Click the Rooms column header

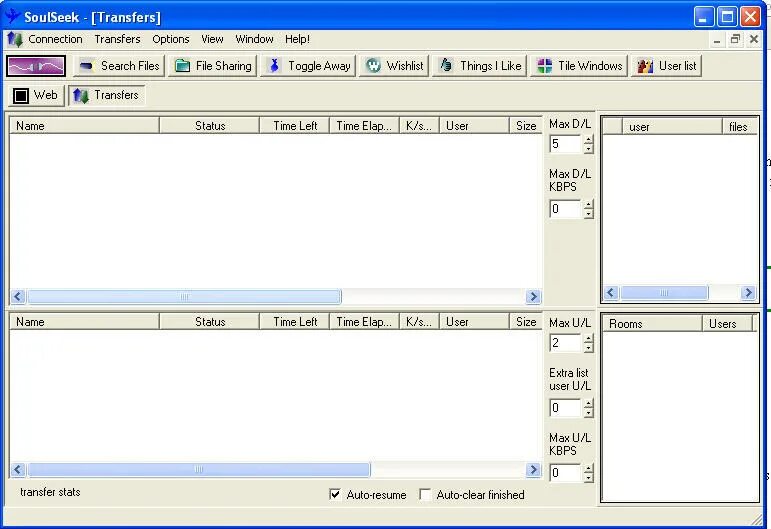652,324
